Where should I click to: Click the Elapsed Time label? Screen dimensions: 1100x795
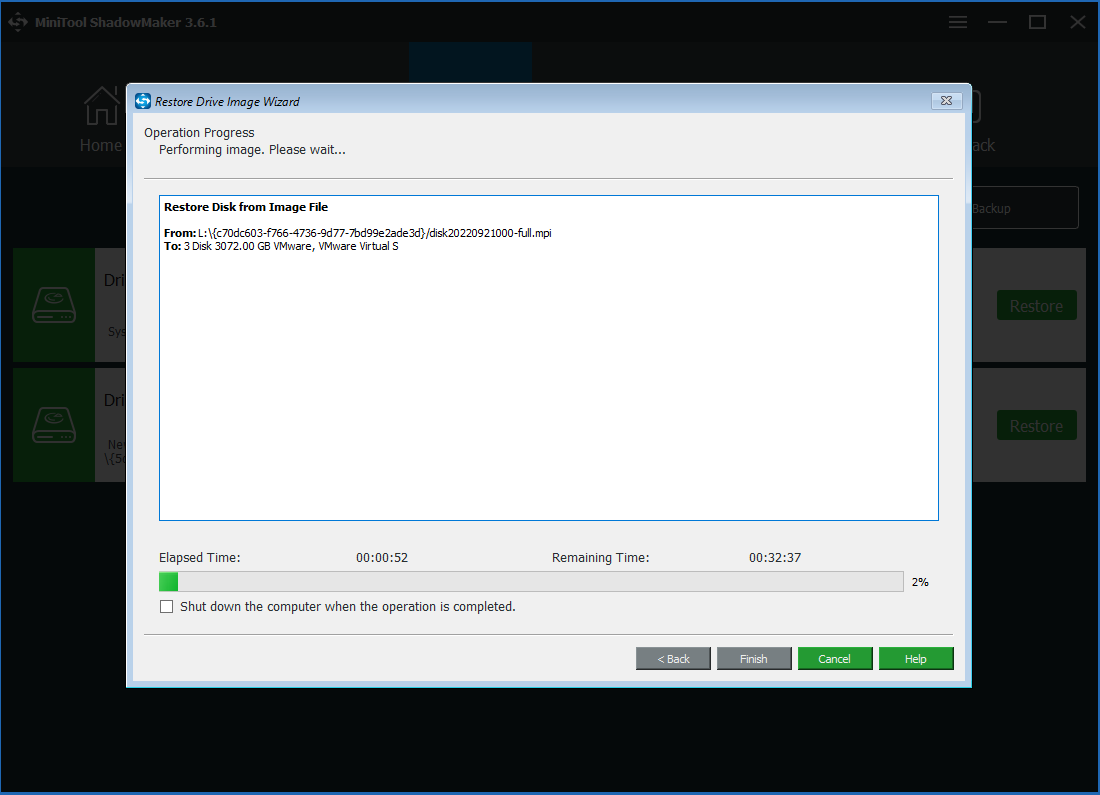[x=199, y=558]
